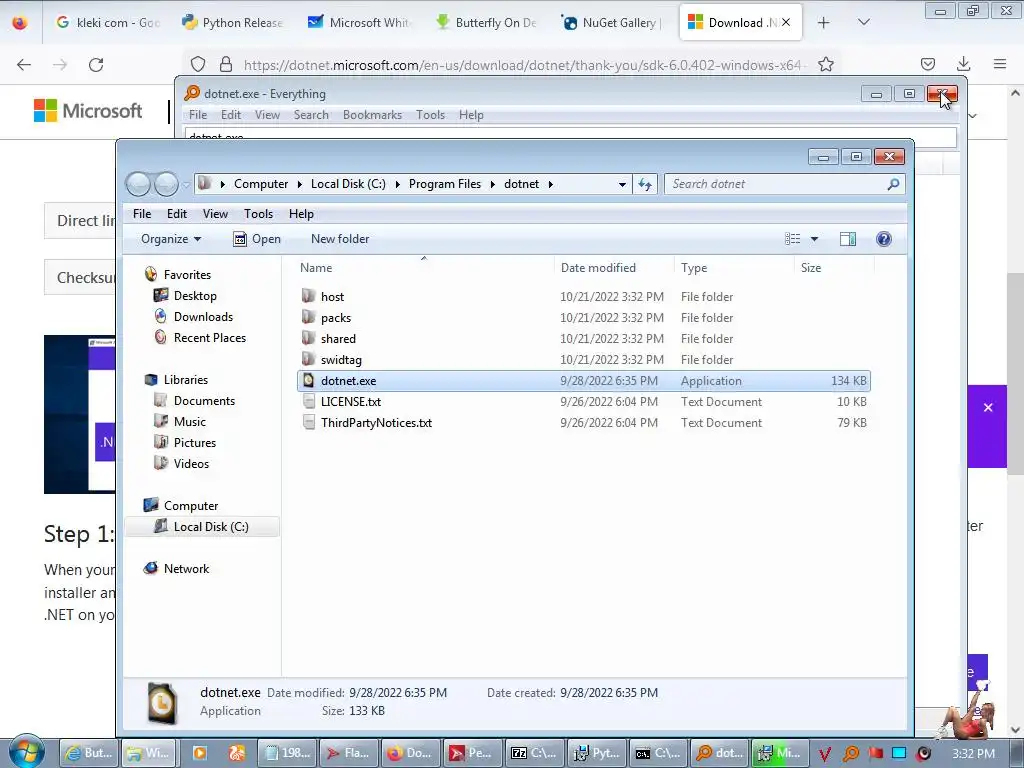Select Documents library

coord(204,400)
